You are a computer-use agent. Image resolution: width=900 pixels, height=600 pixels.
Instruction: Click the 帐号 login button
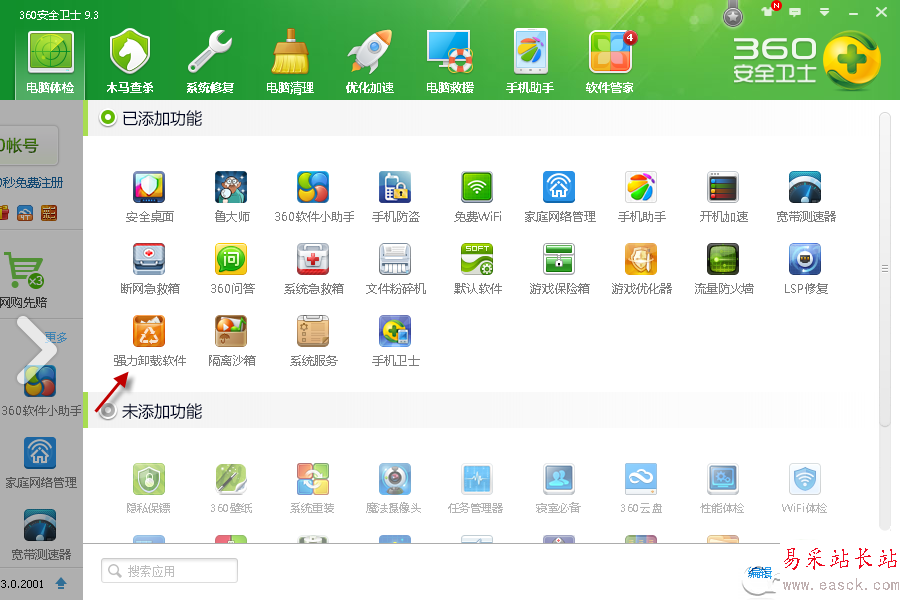coord(29,146)
